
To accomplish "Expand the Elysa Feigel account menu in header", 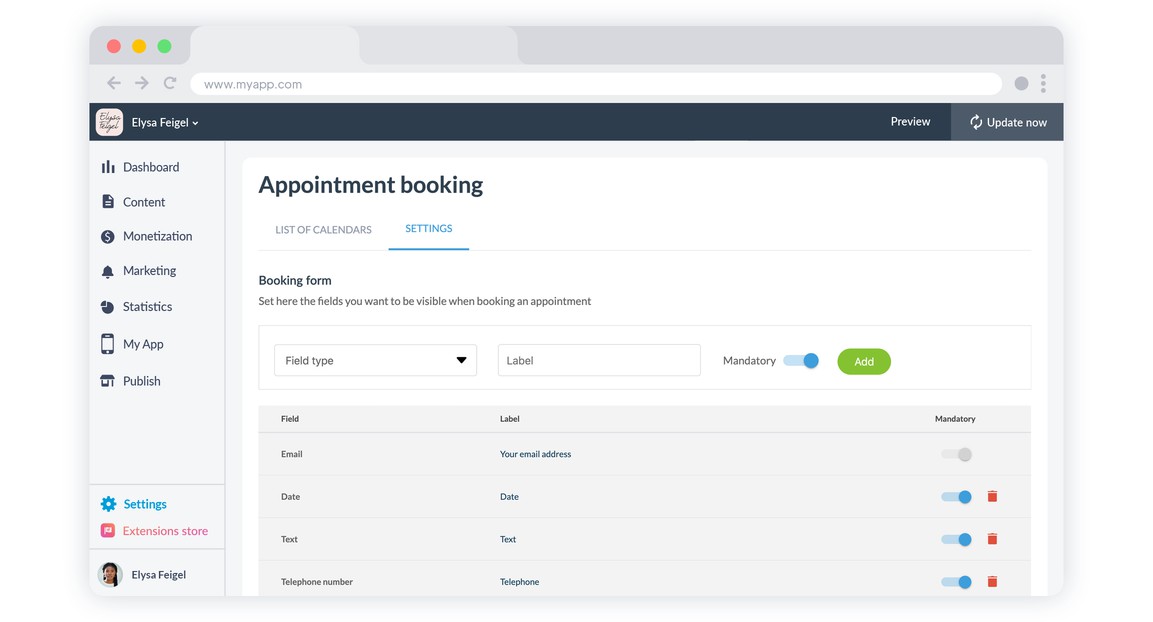I will click(165, 123).
